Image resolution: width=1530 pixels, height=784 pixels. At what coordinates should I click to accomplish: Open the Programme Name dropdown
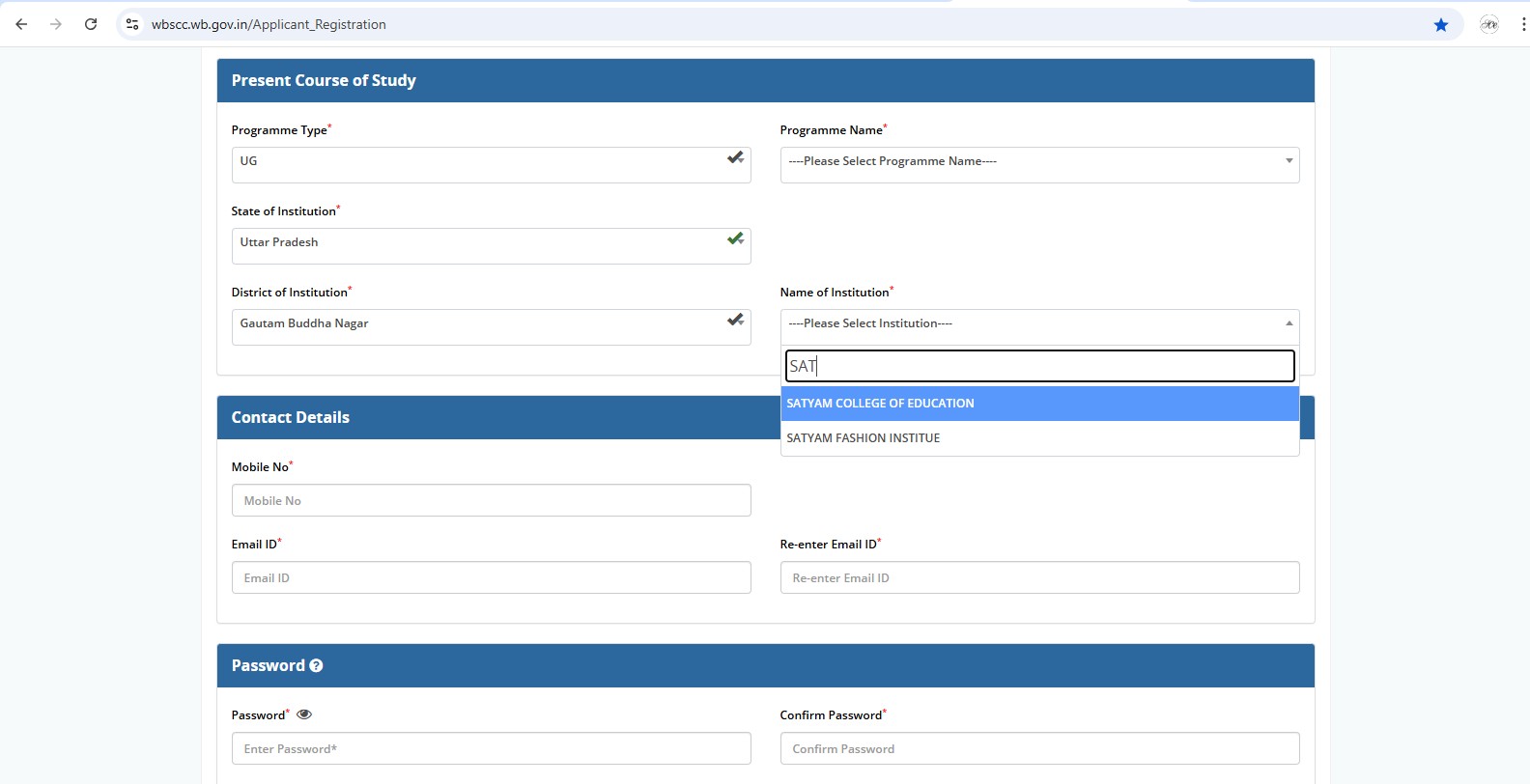[1038, 162]
